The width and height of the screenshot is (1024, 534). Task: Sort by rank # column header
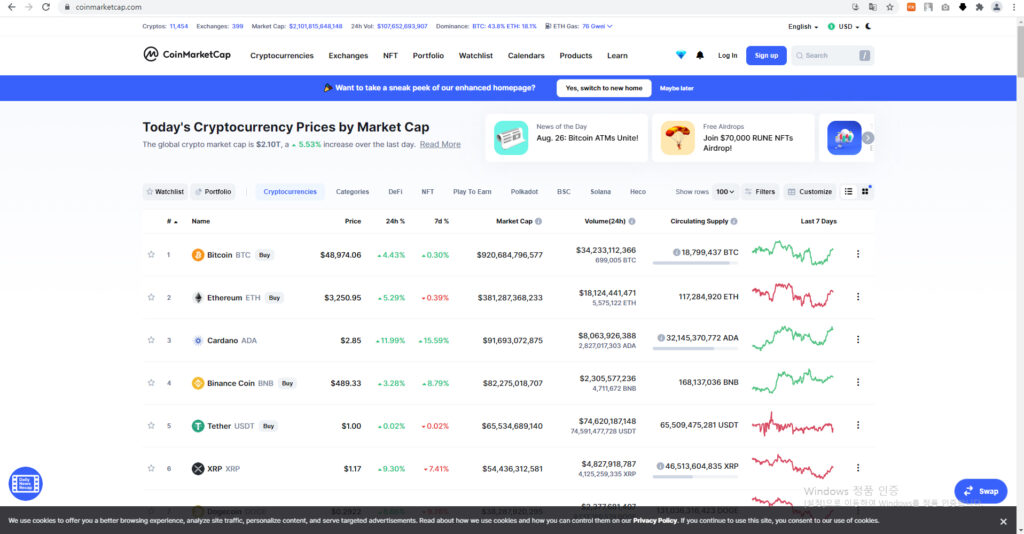(x=172, y=221)
